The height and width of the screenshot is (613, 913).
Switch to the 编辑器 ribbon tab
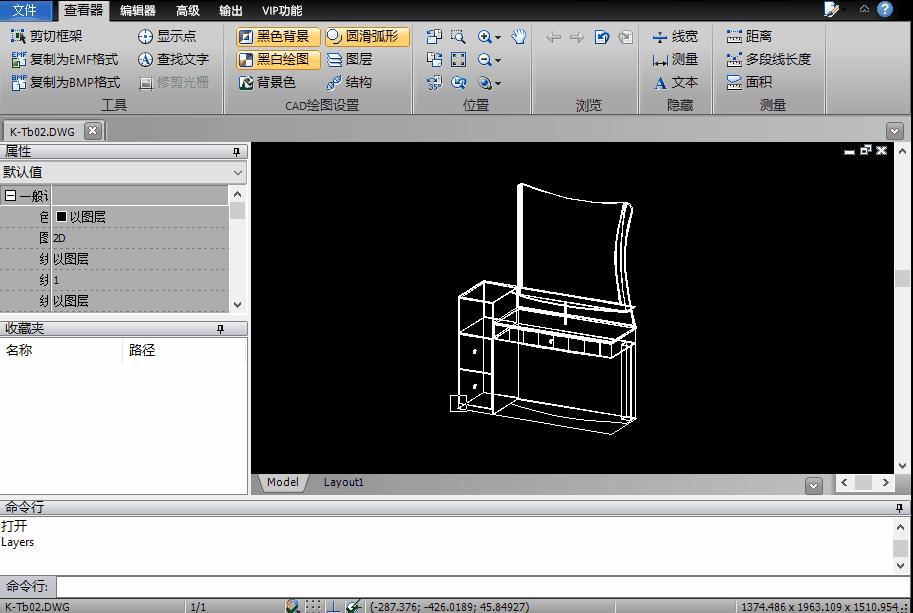[x=137, y=11]
